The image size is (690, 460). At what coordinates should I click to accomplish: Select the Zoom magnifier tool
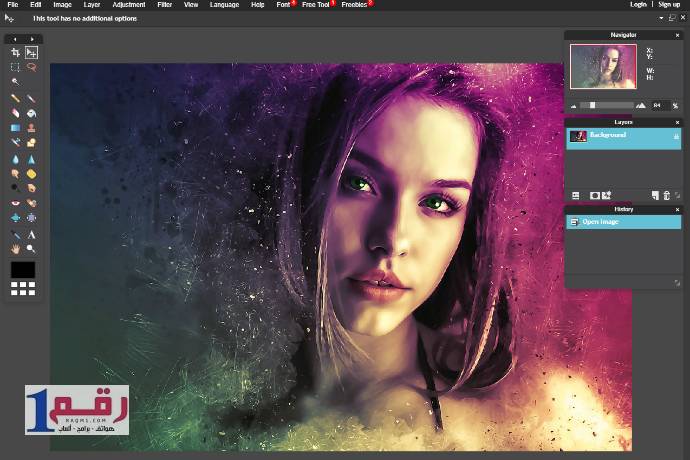[31, 248]
